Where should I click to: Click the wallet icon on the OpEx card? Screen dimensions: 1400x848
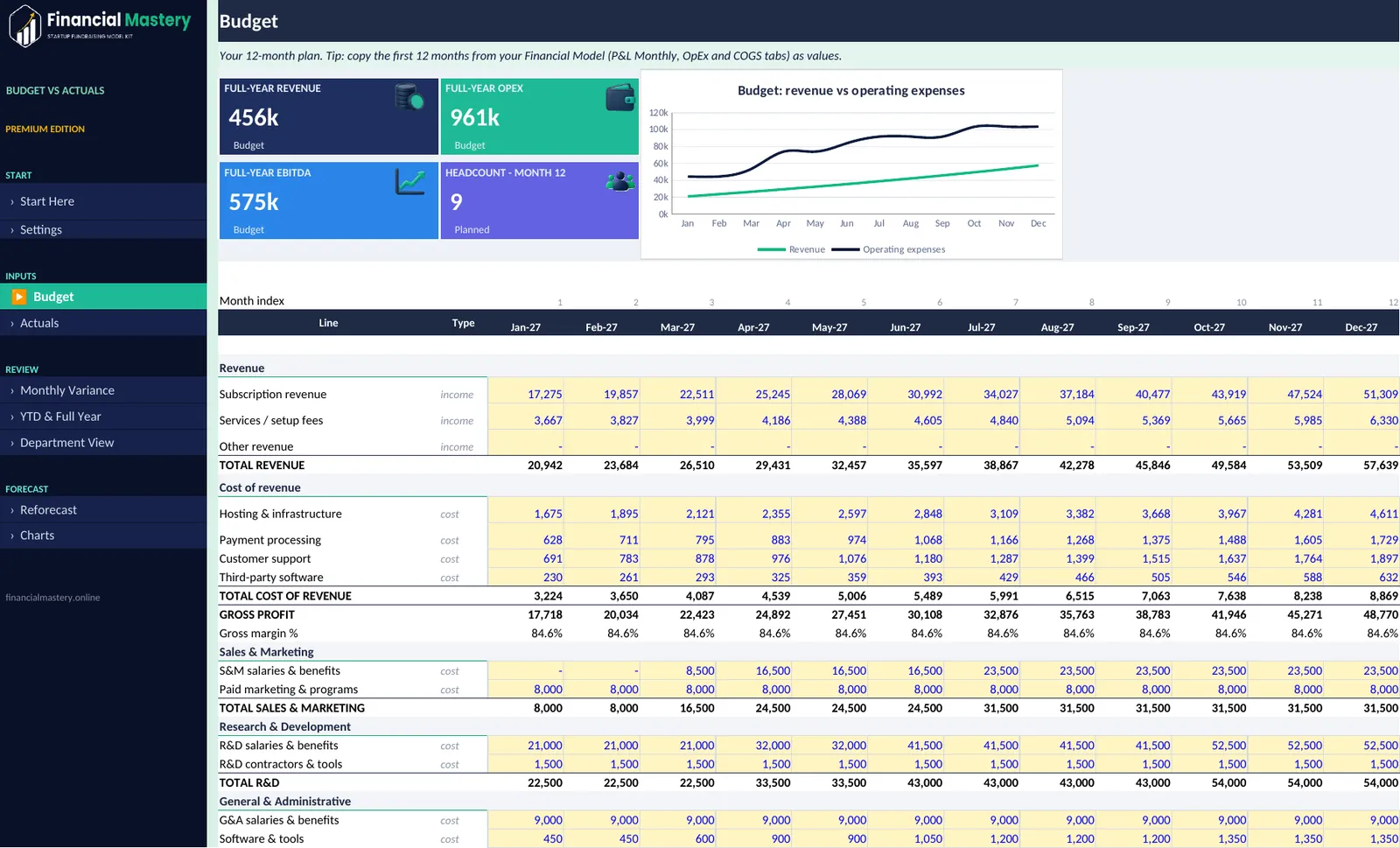(x=620, y=96)
